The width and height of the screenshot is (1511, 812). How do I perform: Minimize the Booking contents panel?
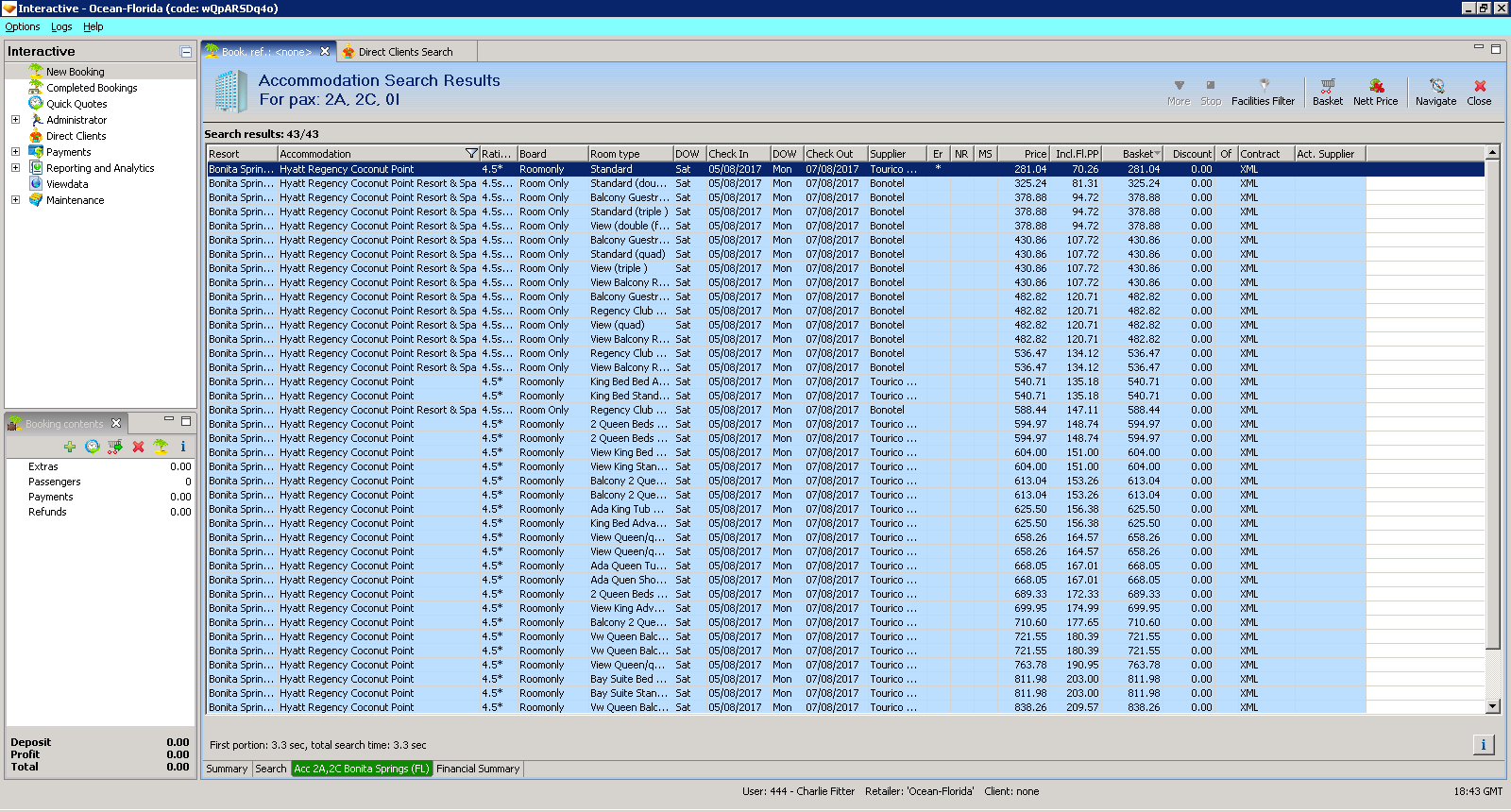[x=169, y=420]
